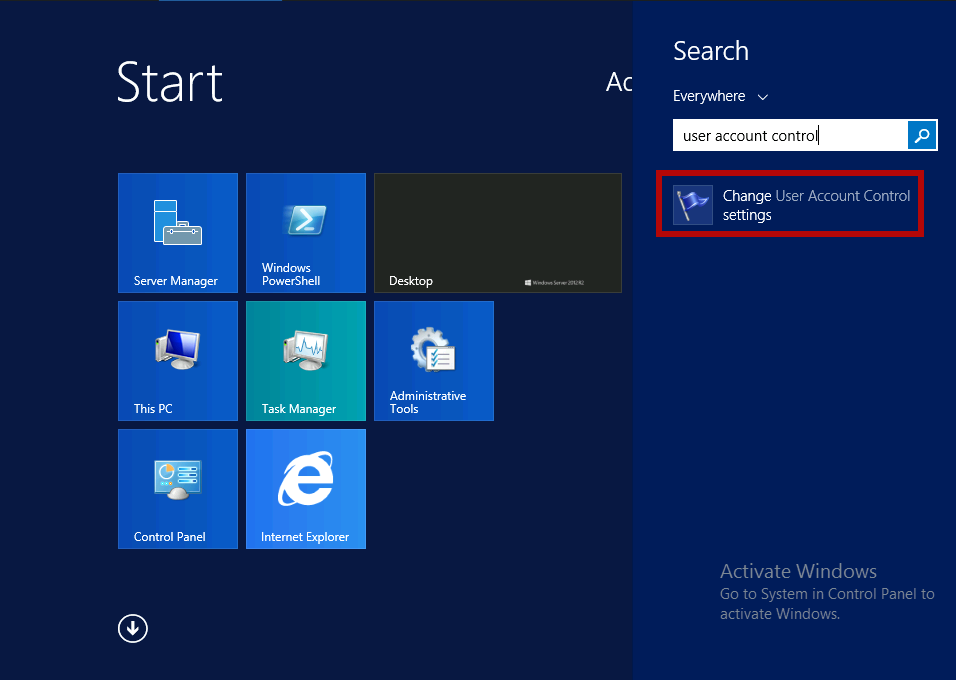956x680 pixels.
Task: Open the Control Panel tile
Action: [x=177, y=489]
